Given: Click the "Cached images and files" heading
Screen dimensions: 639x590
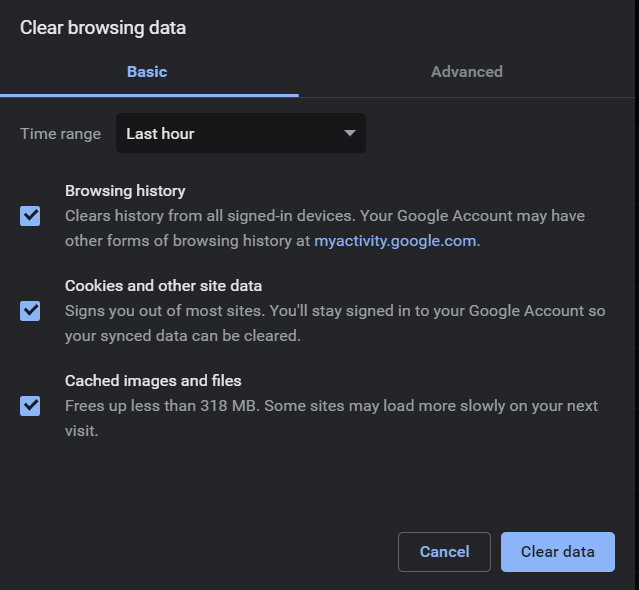Looking at the screenshot, I should [153, 381].
